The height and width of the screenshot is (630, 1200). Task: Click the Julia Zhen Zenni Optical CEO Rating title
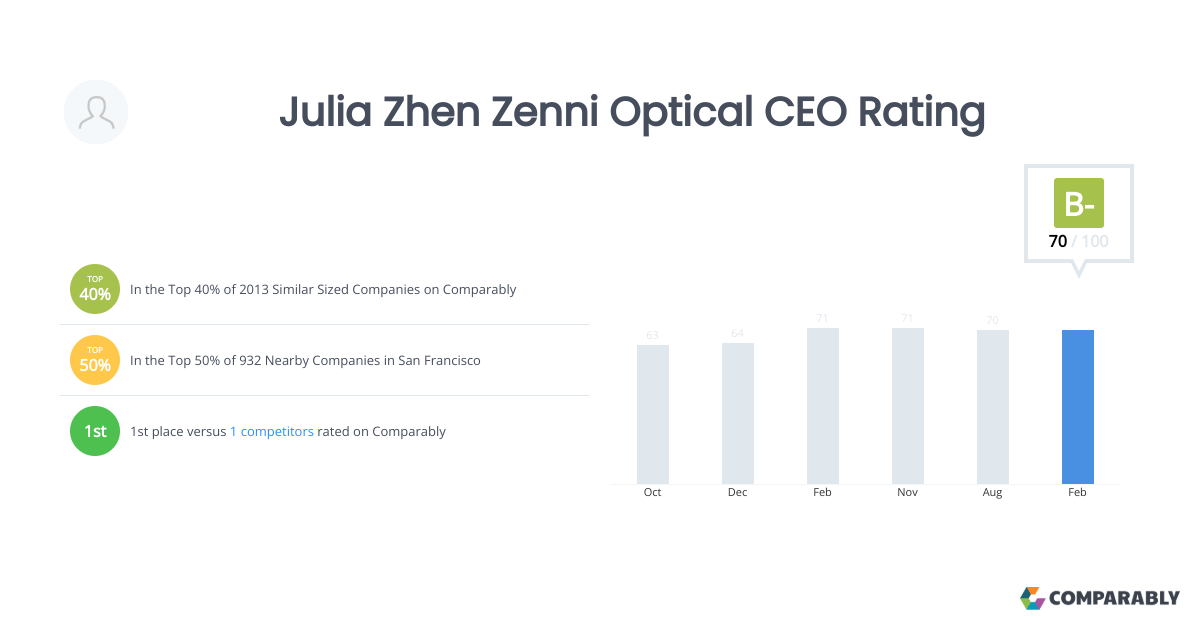tap(632, 112)
